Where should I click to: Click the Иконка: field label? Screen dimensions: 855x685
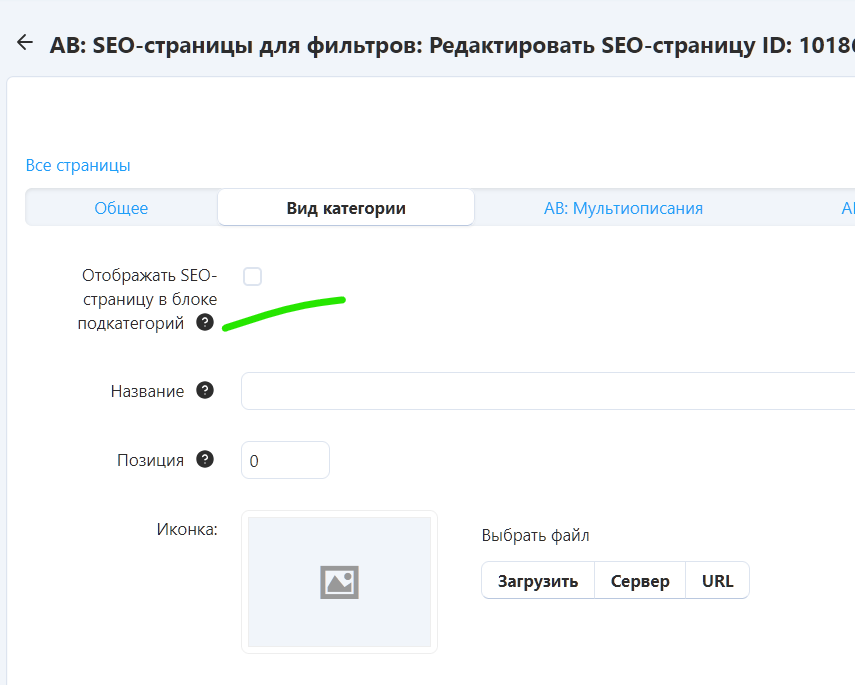point(187,529)
